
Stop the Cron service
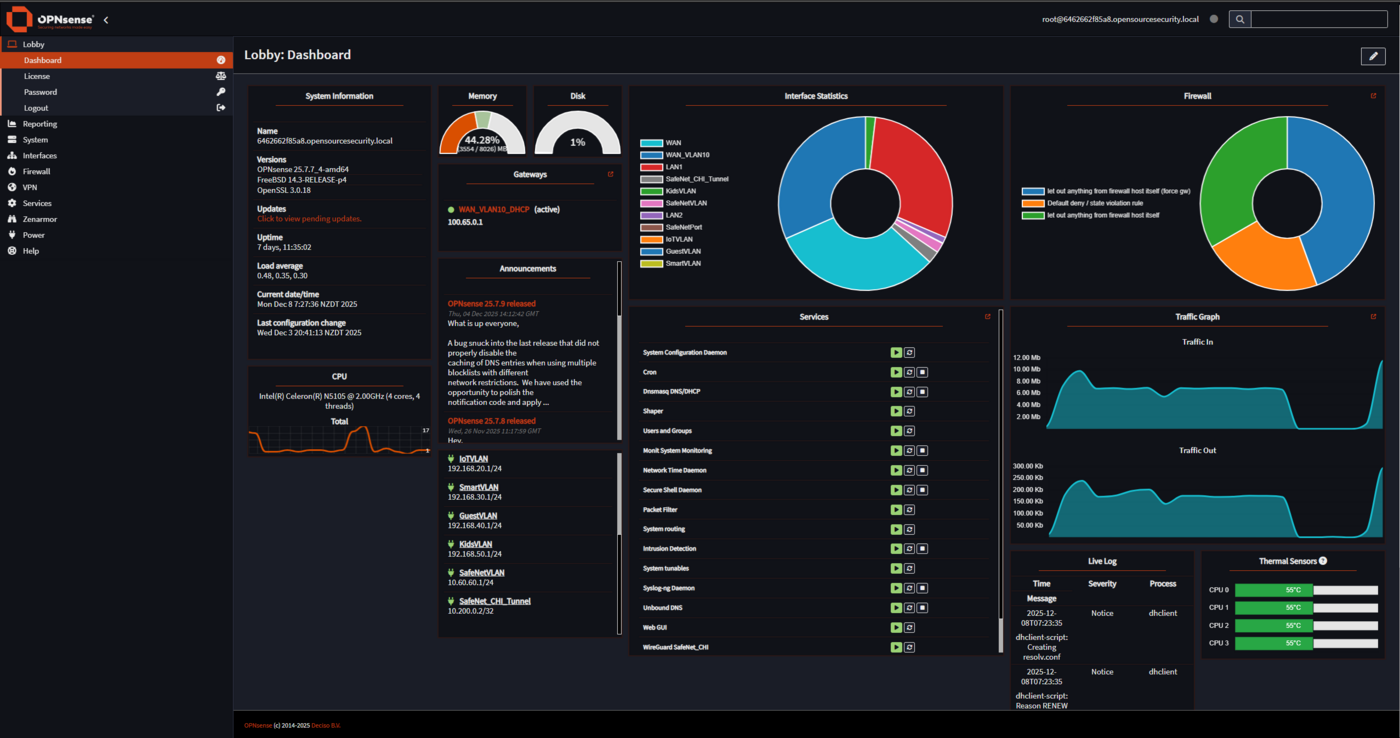(x=921, y=371)
